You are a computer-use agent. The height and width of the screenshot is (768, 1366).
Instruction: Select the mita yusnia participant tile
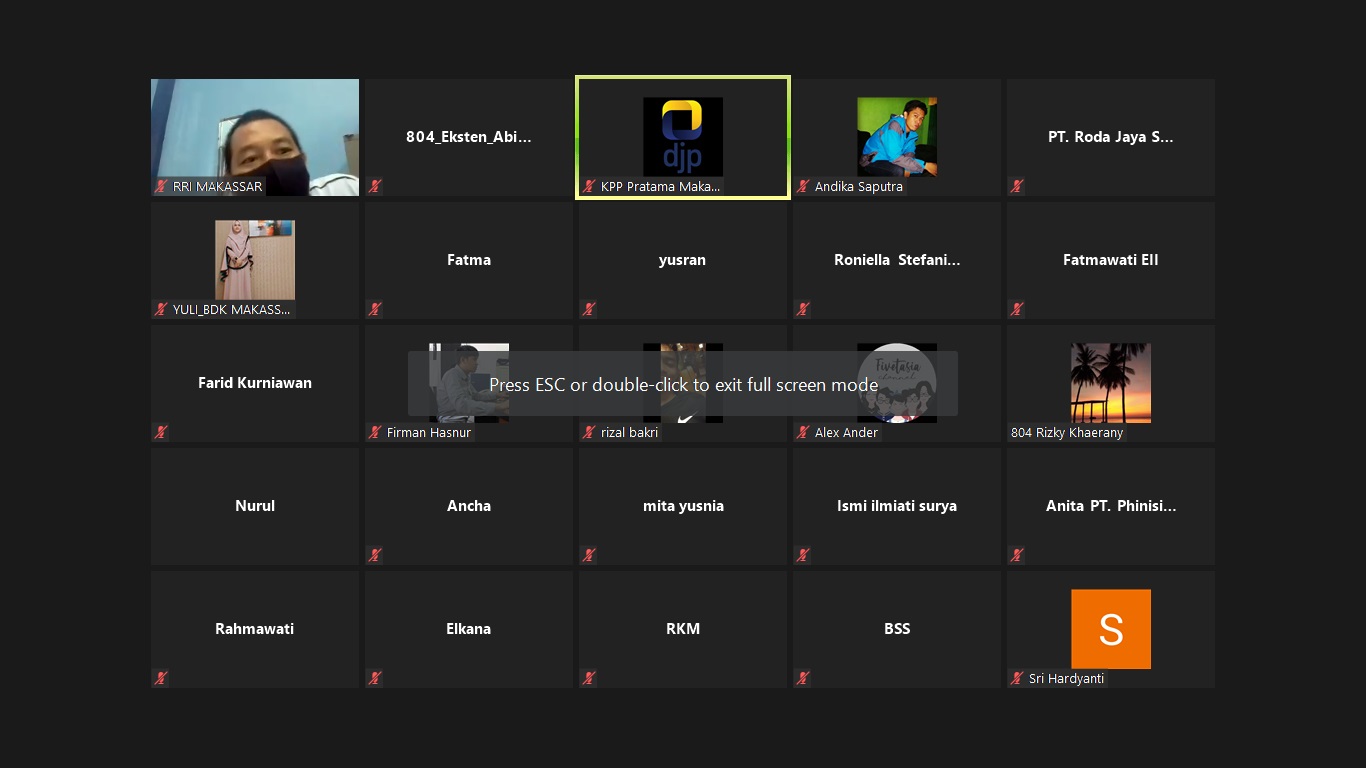pyautogui.click(x=683, y=506)
